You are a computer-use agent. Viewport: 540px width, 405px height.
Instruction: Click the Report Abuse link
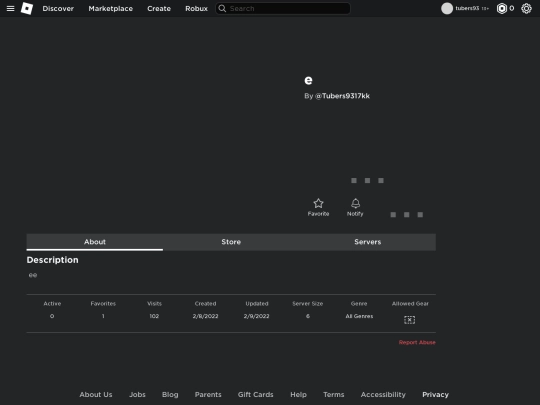tap(417, 342)
